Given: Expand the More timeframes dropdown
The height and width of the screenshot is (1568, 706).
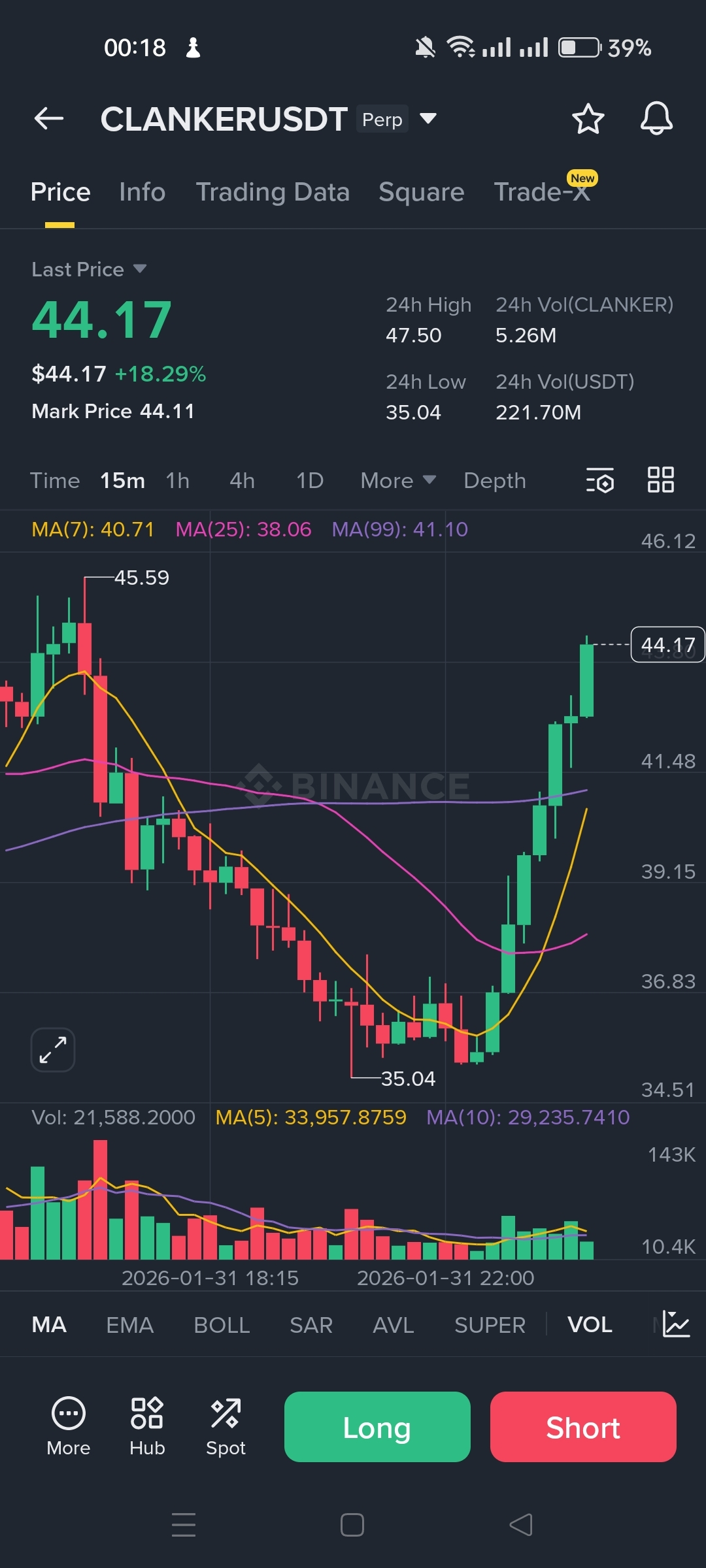Looking at the screenshot, I should tap(398, 480).
